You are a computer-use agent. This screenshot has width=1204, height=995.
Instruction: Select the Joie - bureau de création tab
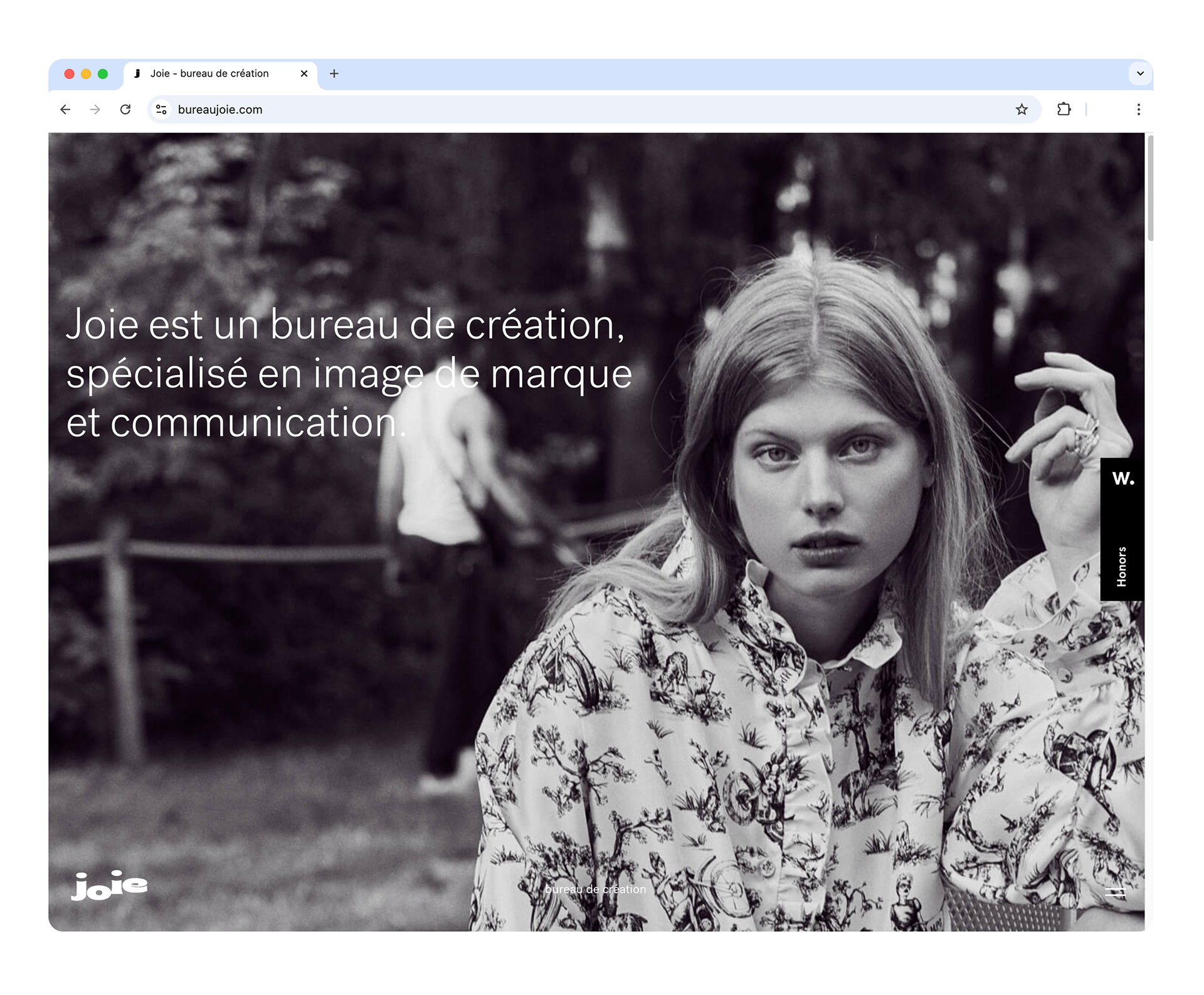(210, 74)
